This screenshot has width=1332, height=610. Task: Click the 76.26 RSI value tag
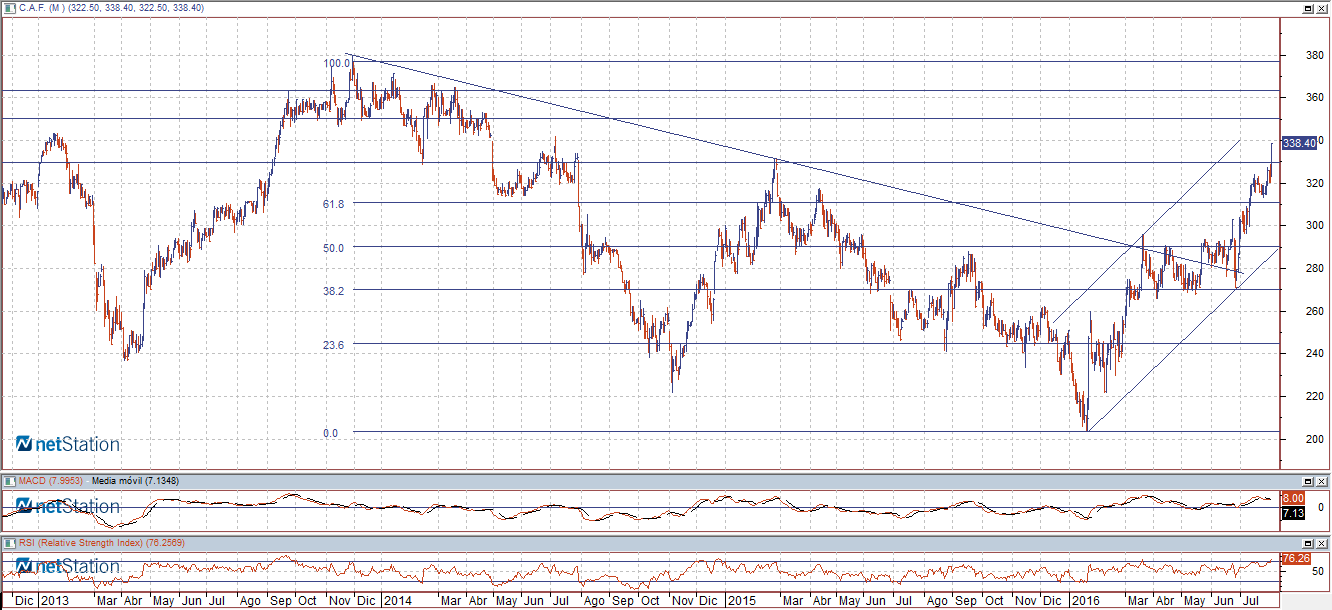tap(1296, 558)
